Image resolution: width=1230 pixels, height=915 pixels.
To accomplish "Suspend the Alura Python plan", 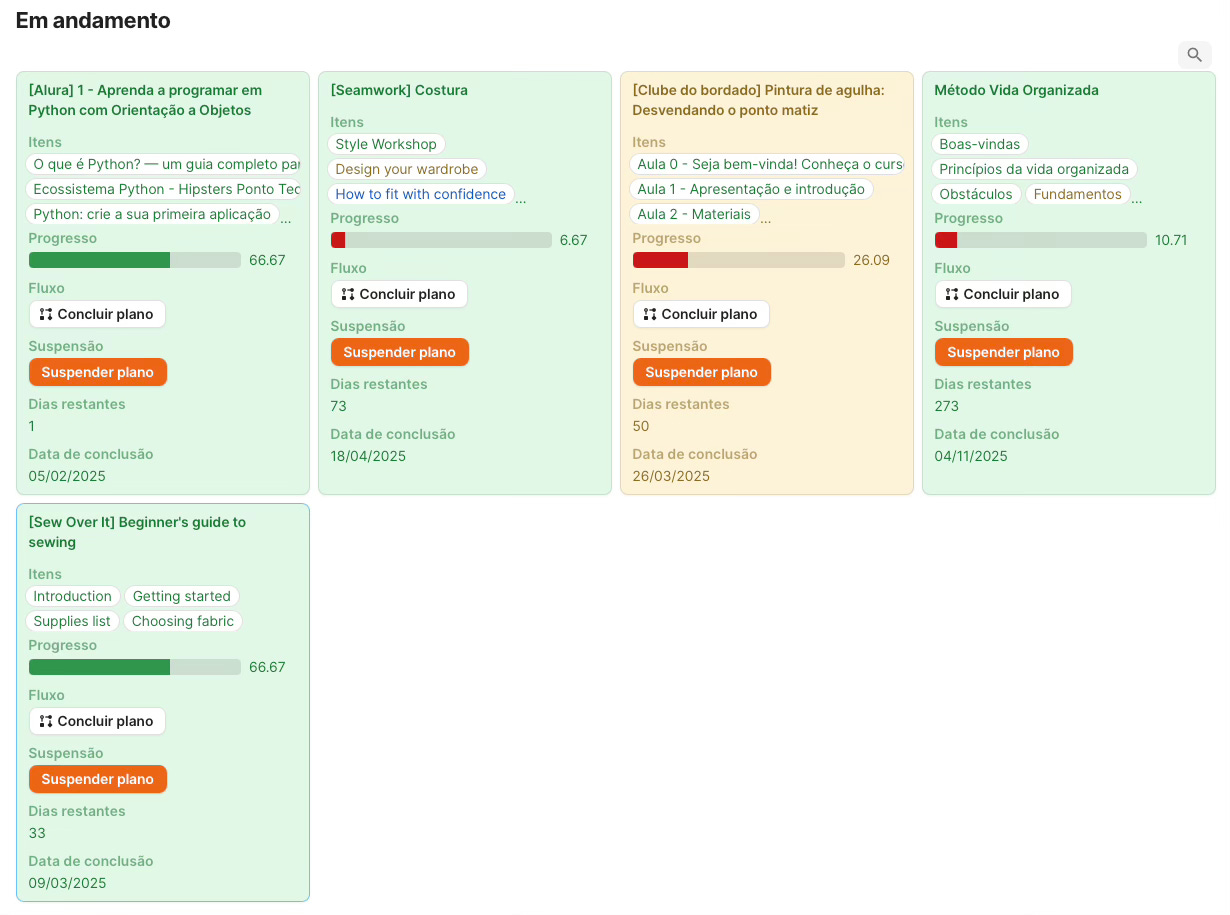I will click(98, 372).
